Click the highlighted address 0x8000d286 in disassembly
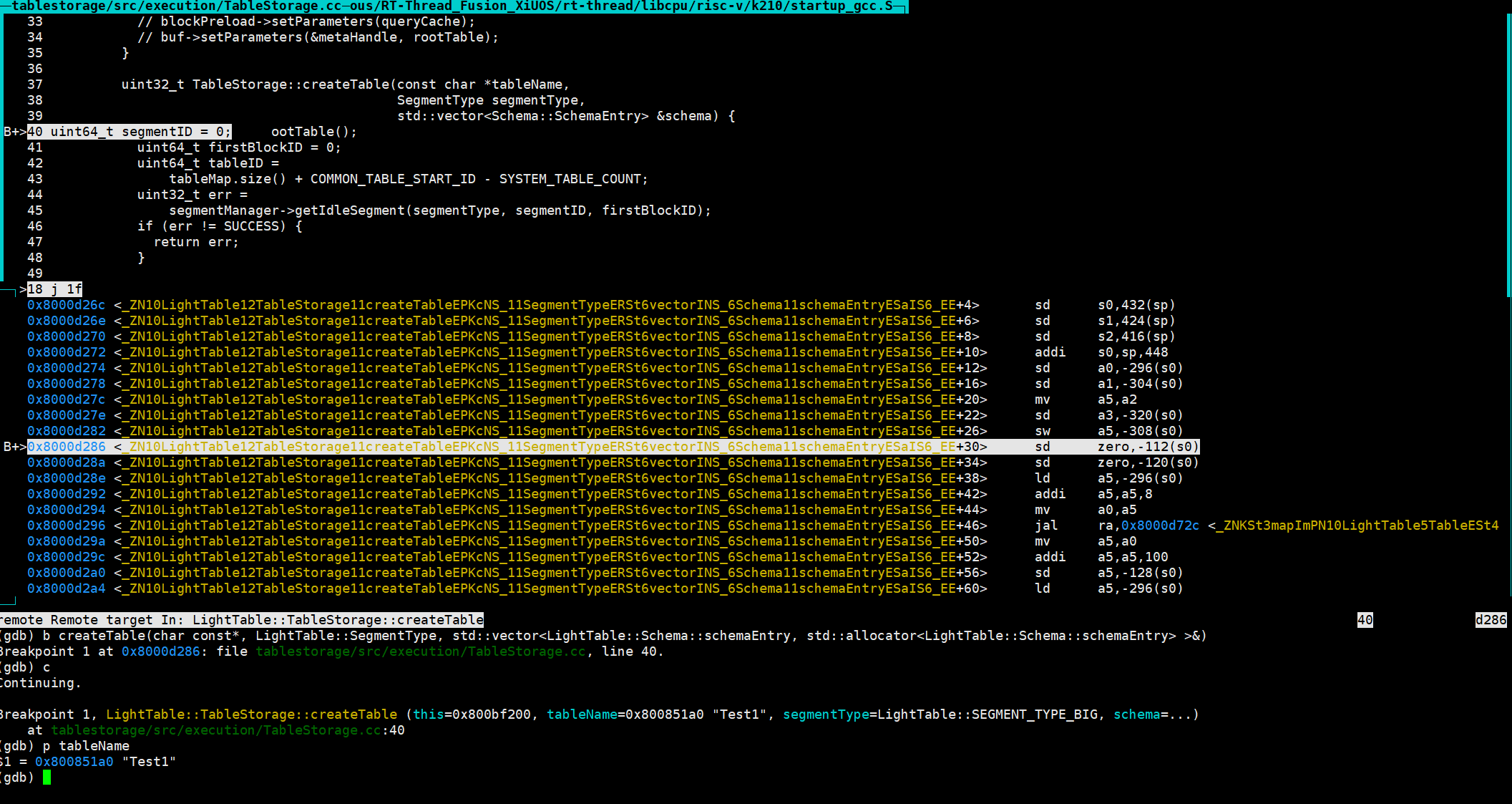Screen dimensions: 1512x804 [x=67, y=447]
